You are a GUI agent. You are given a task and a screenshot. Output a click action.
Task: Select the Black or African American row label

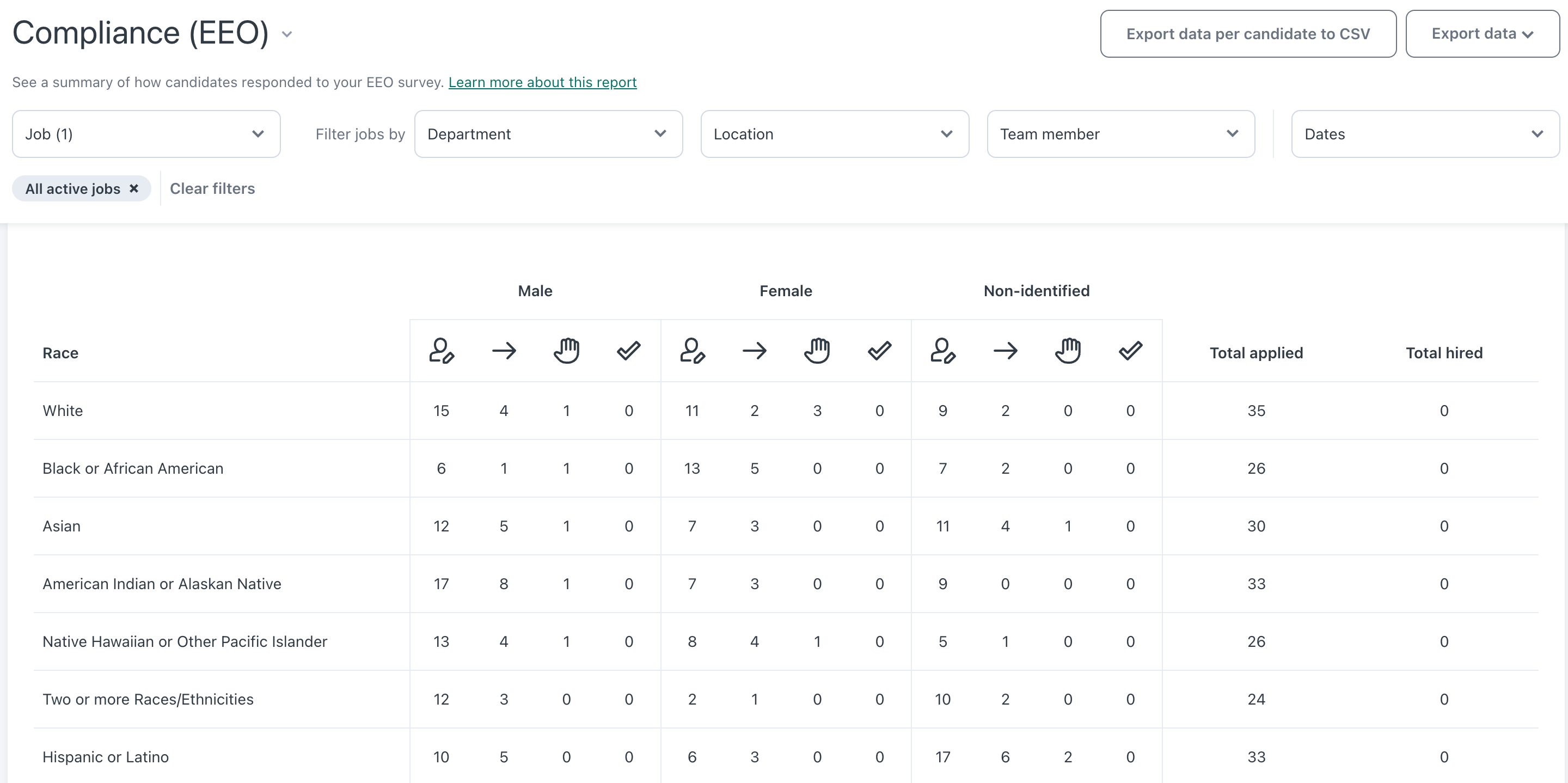[133, 469]
